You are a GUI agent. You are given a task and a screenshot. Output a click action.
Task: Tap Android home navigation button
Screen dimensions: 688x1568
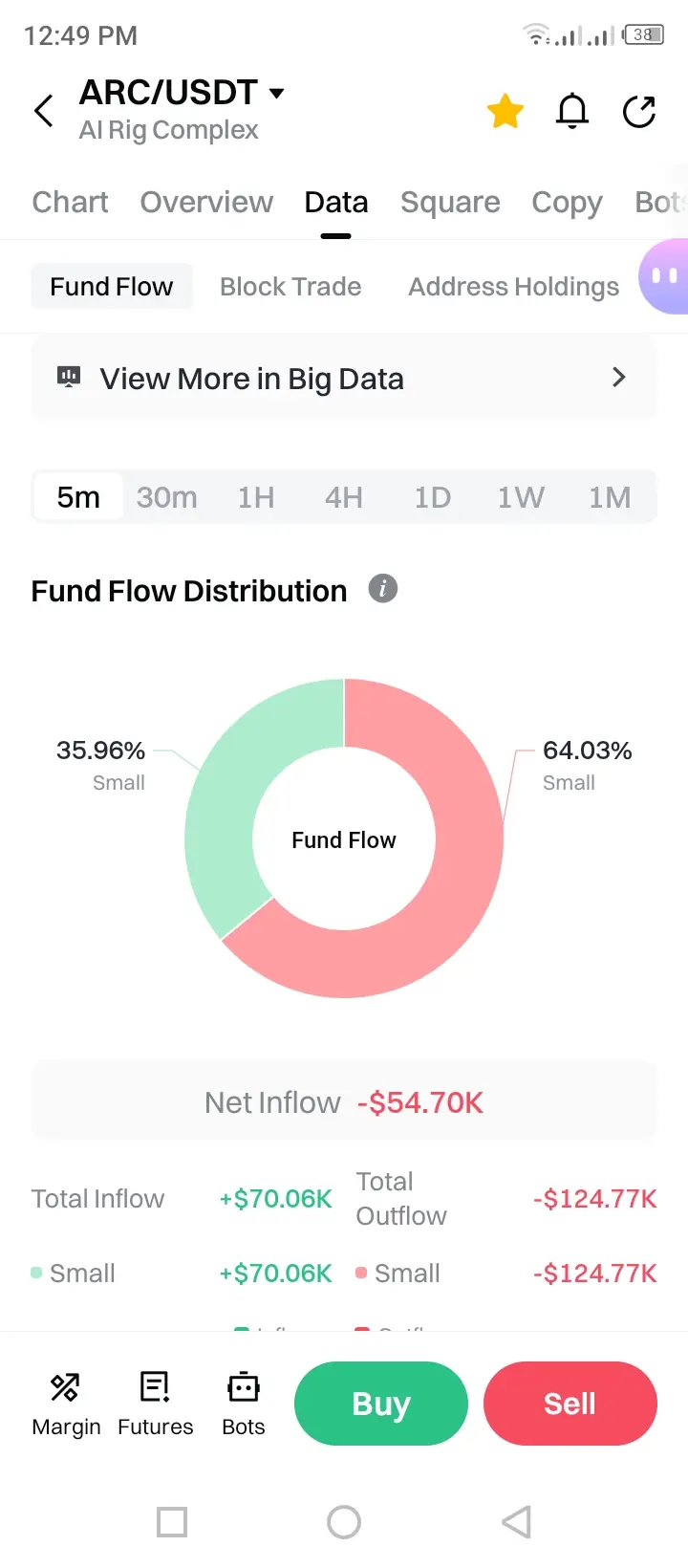pyautogui.click(x=344, y=1522)
